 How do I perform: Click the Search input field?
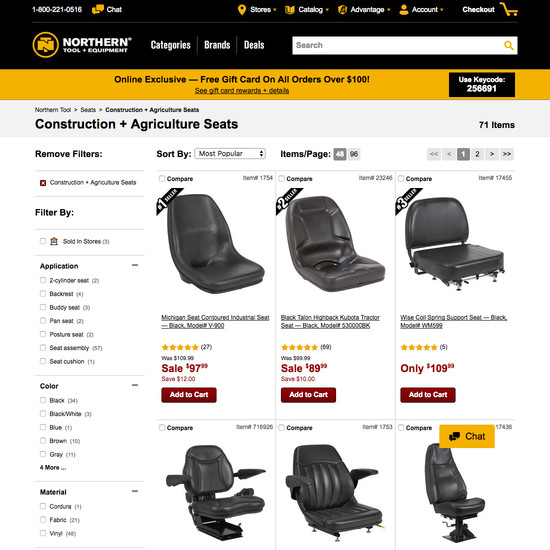pos(397,45)
